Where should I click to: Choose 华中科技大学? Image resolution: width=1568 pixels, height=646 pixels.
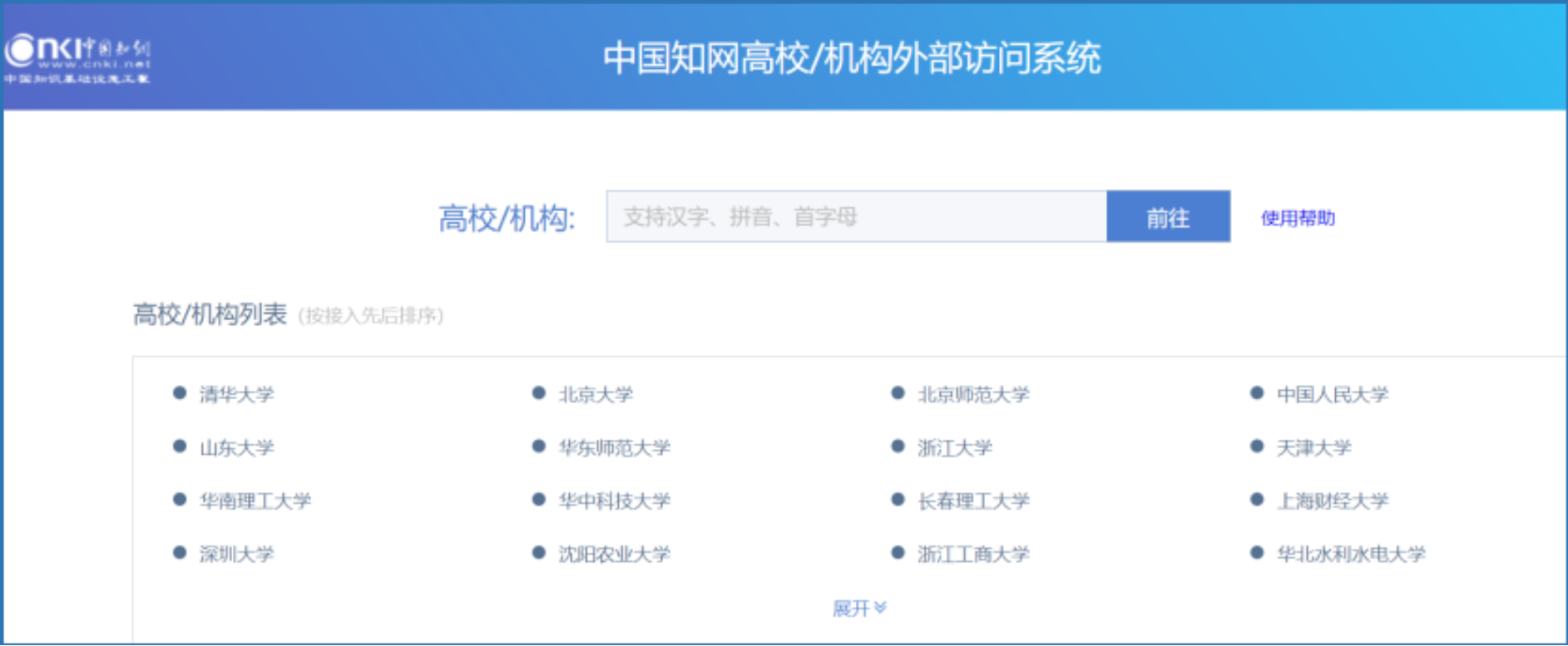click(x=614, y=501)
